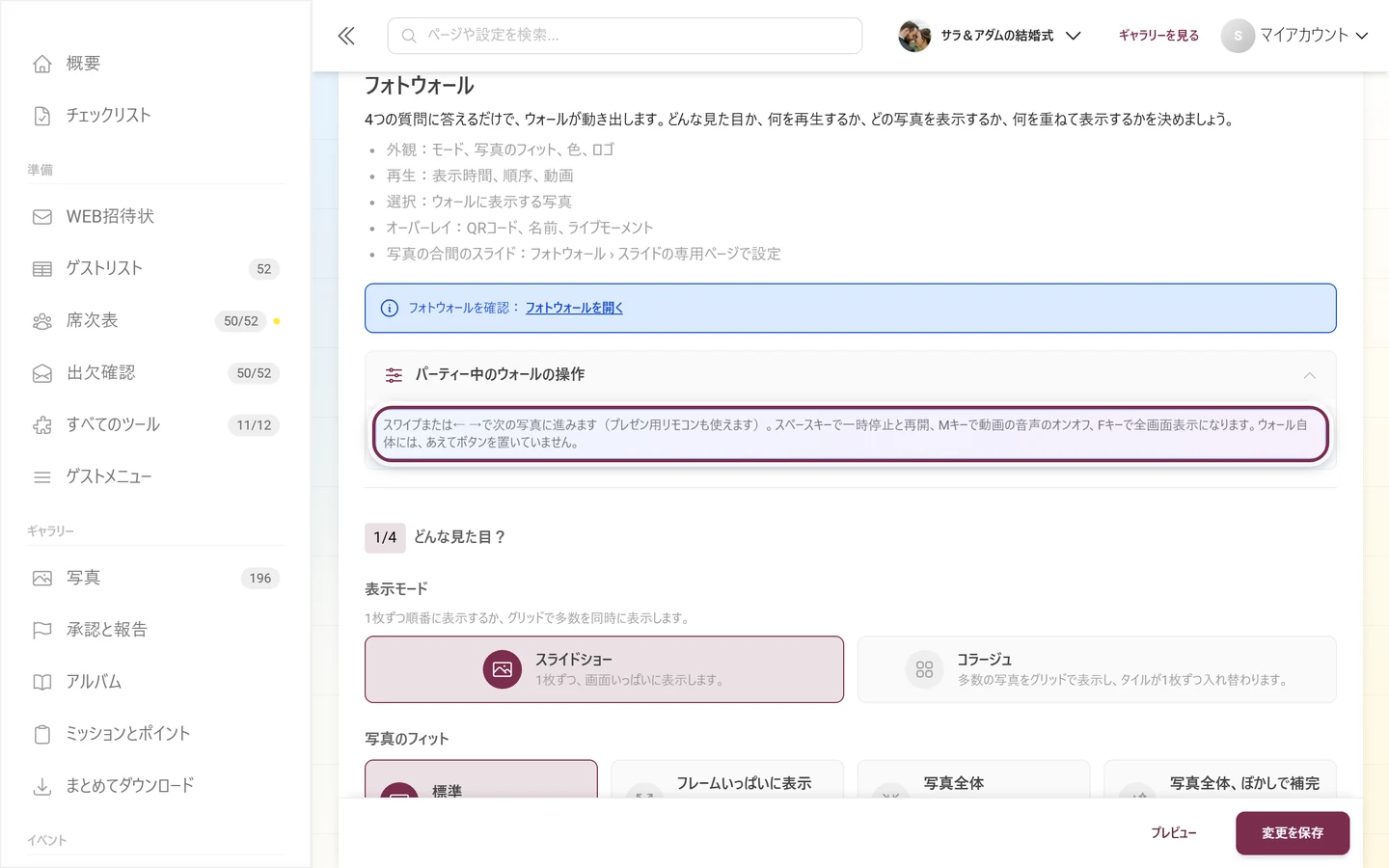1389x868 pixels.
Task: Navigate to 席次表
Action: tap(155, 321)
